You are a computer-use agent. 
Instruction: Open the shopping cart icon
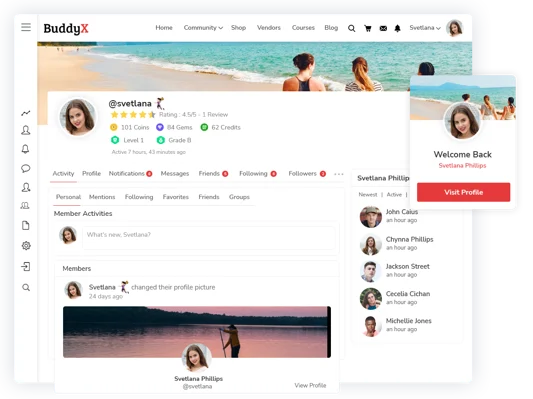point(367,28)
